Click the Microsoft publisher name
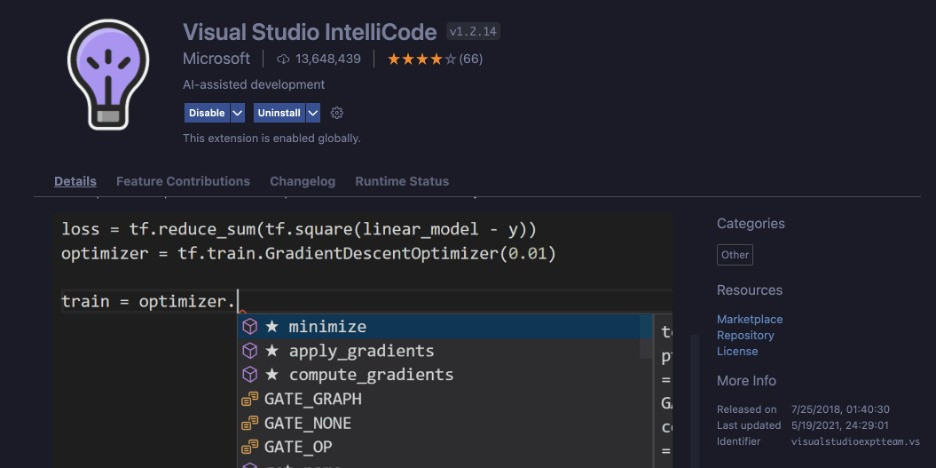Screen dimensions: 936x468 point(216,59)
